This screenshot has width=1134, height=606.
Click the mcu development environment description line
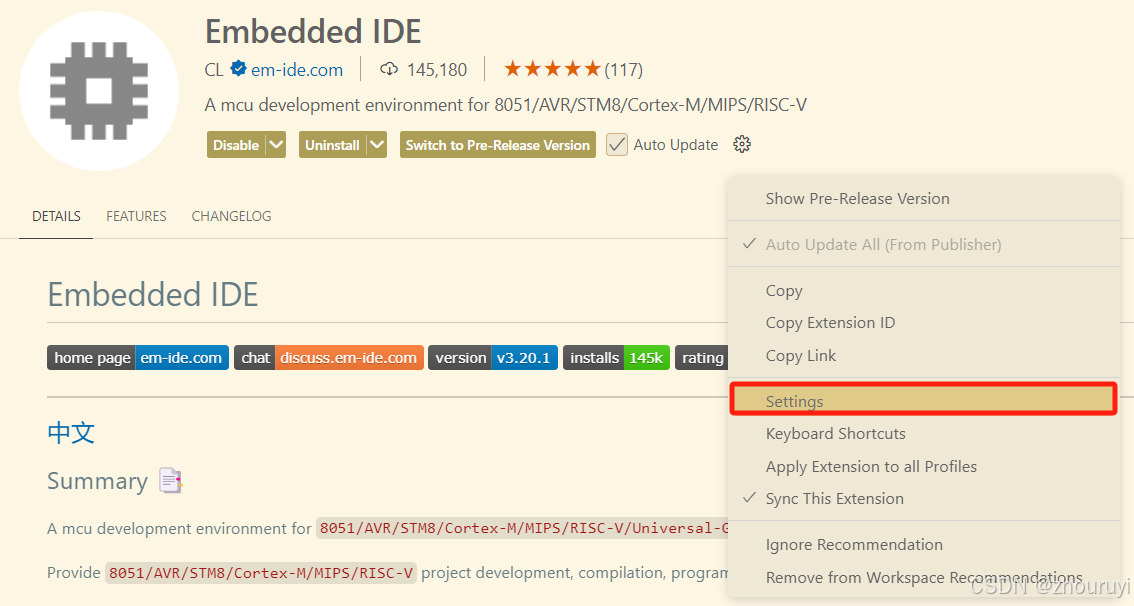tap(506, 105)
